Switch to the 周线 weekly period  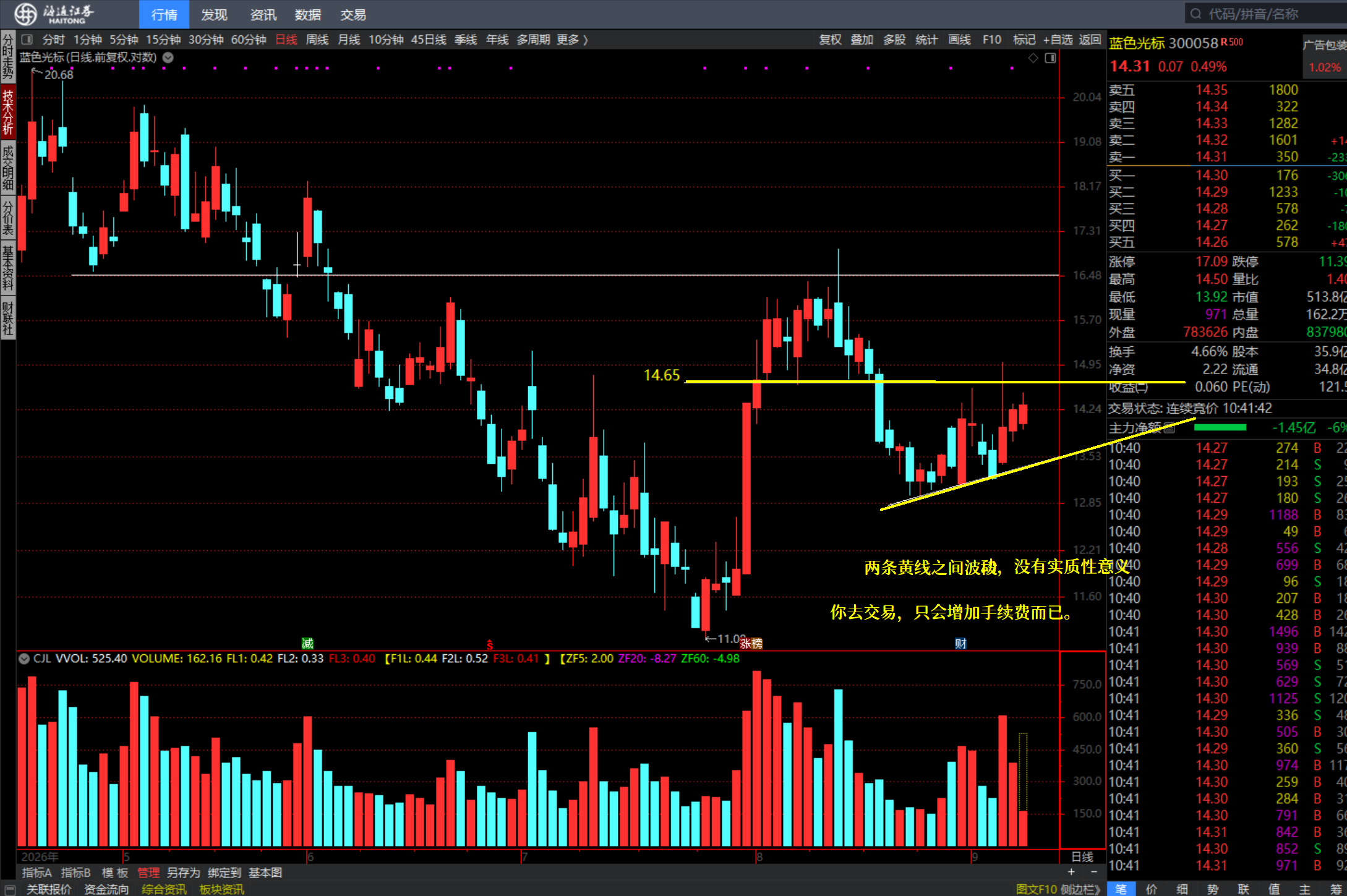click(317, 40)
